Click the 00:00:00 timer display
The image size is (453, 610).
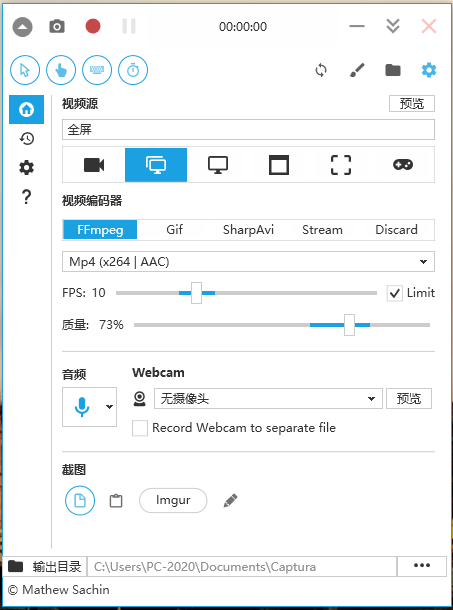tap(243, 27)
